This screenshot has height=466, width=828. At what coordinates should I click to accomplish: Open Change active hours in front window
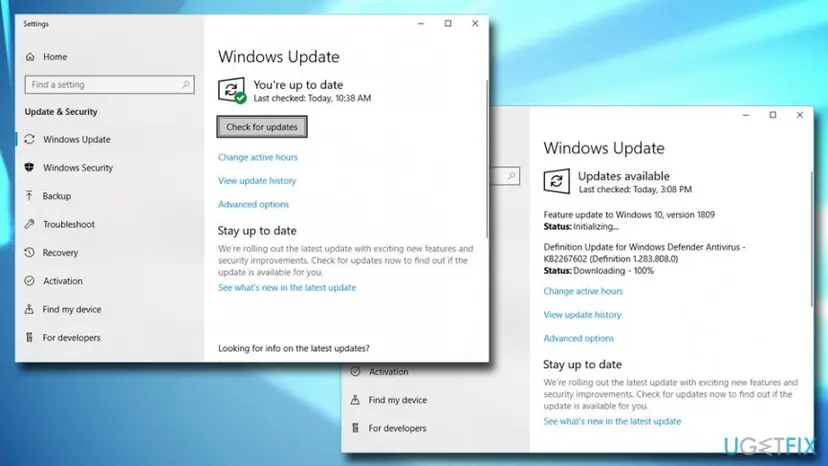point(258,157)
